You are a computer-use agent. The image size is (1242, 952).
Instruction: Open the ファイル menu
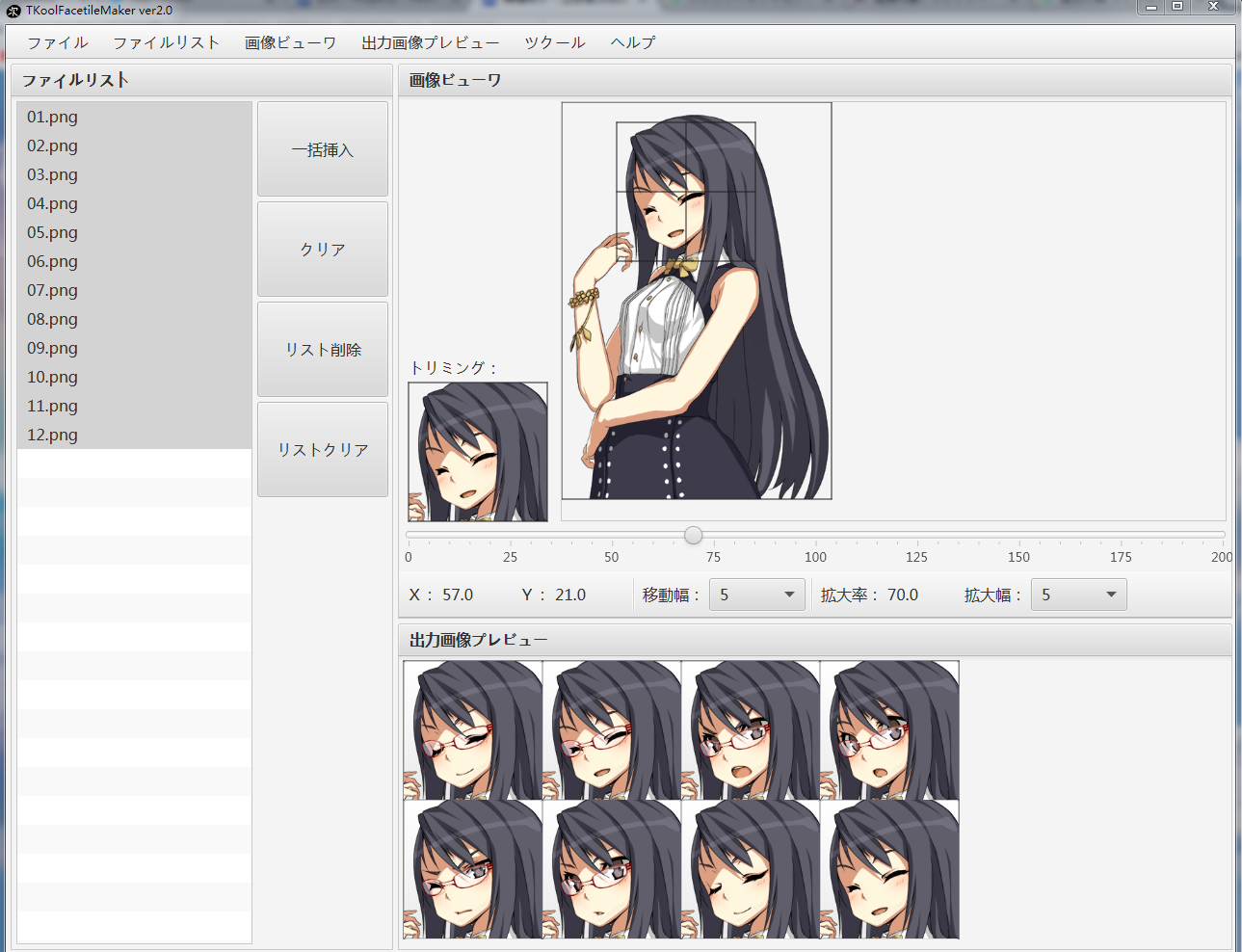(57, 42)
